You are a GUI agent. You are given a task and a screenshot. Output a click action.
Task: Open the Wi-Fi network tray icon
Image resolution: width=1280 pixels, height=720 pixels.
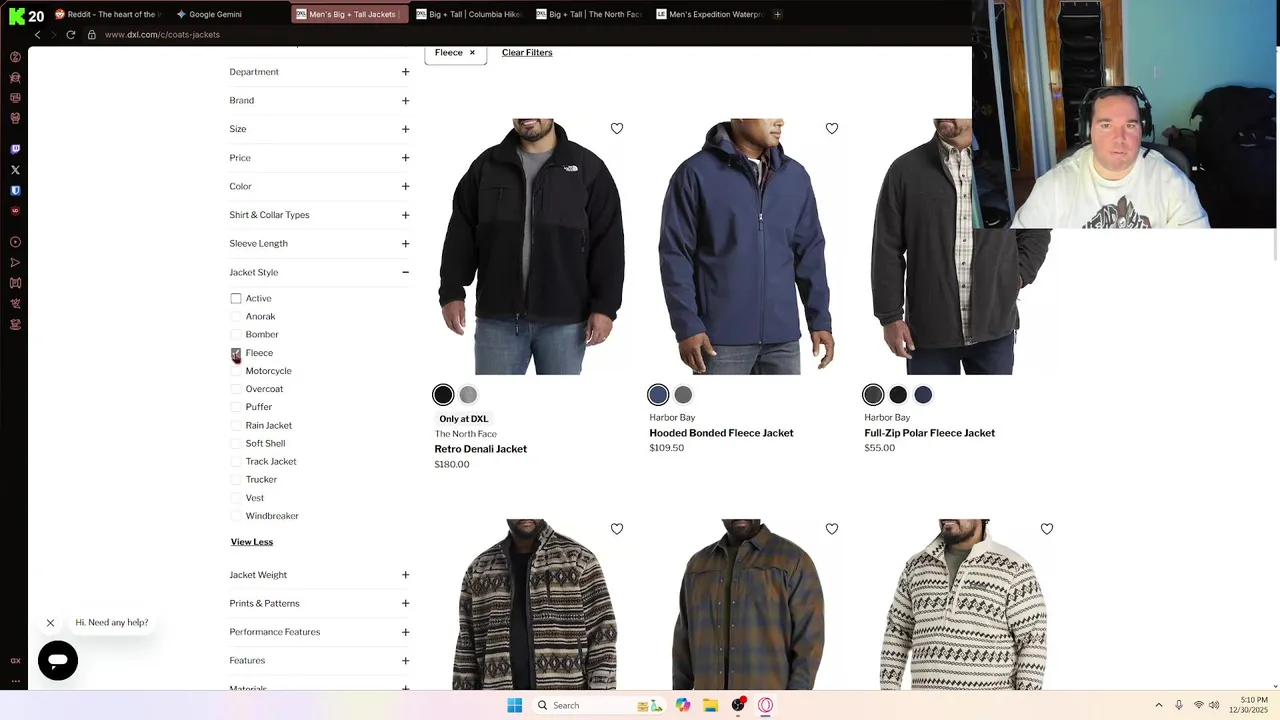1198,705
